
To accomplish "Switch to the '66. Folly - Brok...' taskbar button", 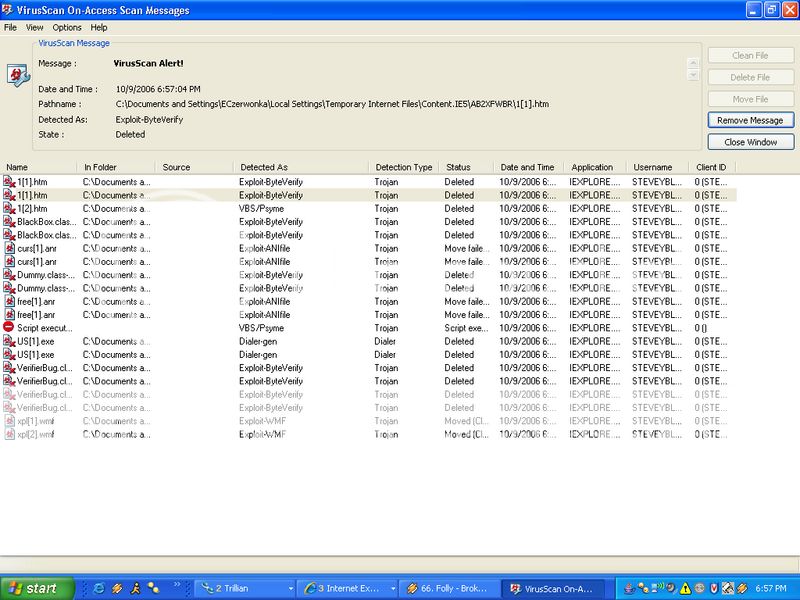I will point(449,588).
